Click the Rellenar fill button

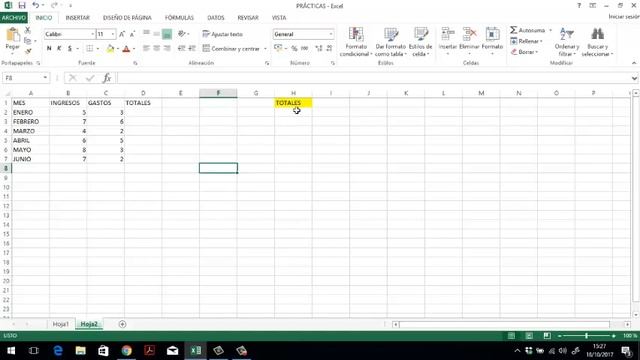click(x=526, y=41)
